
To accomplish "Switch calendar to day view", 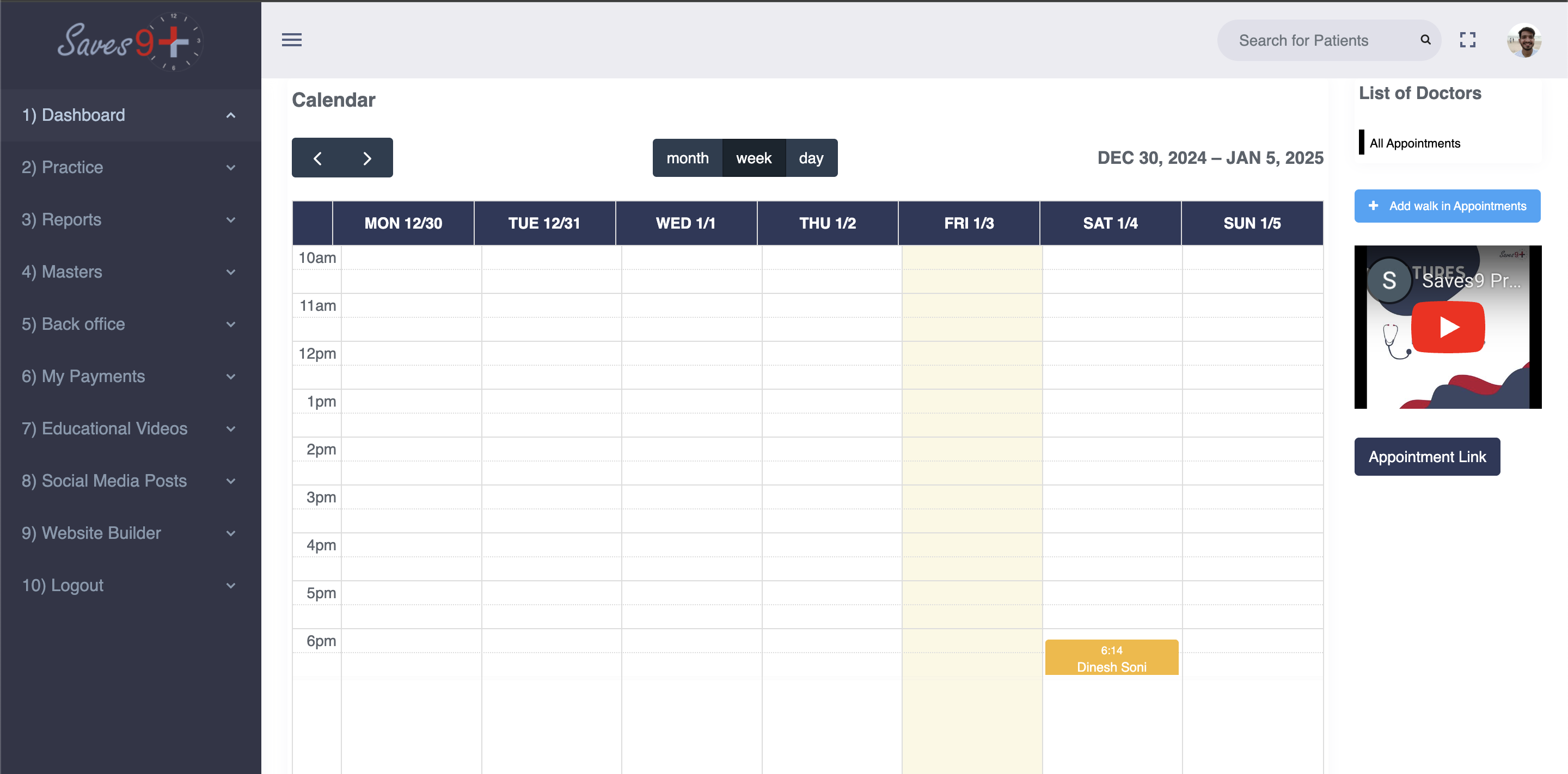I will pos(811,158).
